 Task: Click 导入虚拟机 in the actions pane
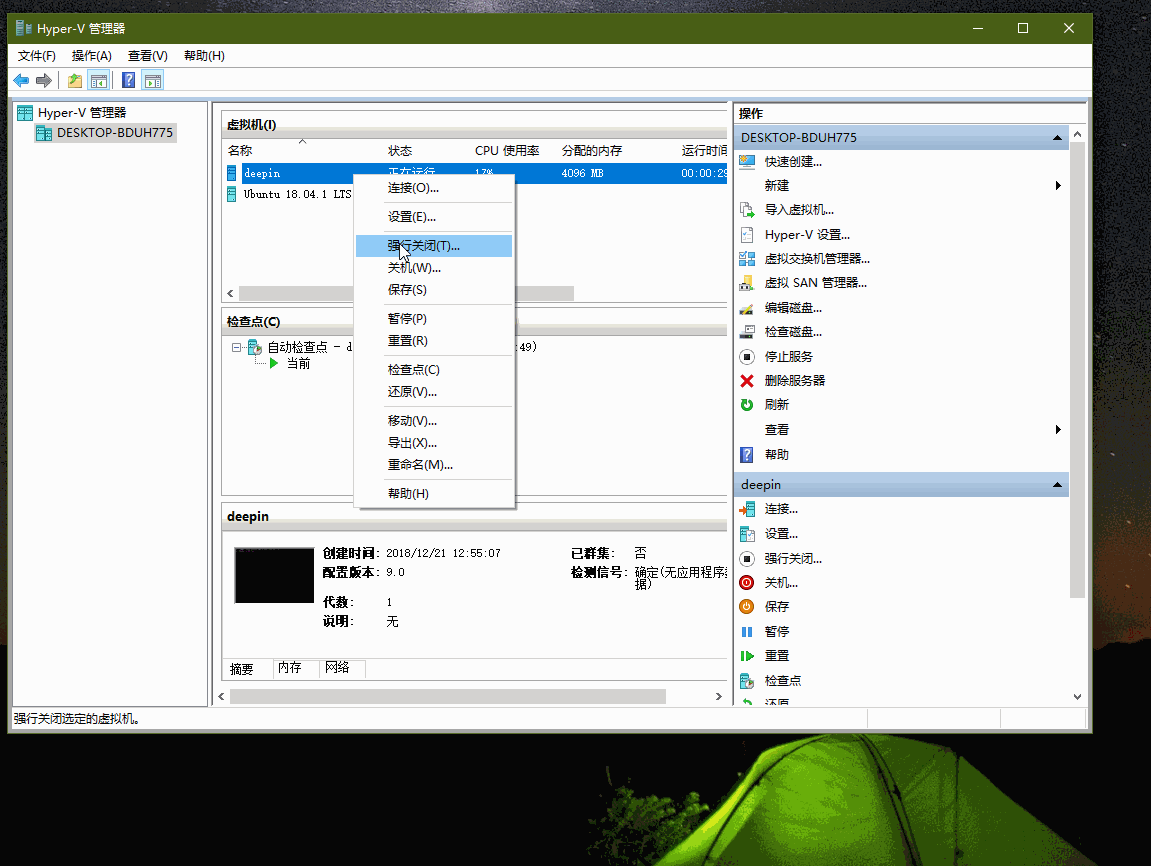pos(799,210)
